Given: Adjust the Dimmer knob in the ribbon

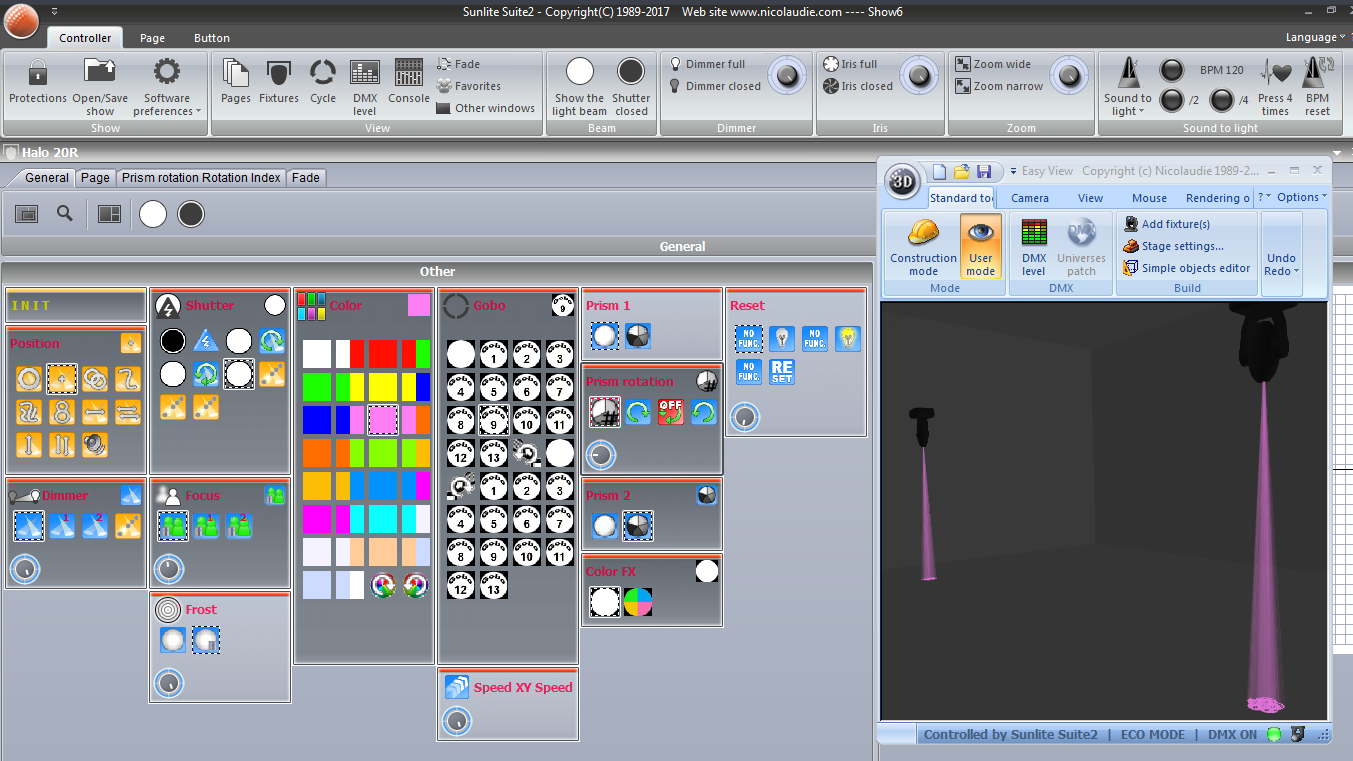Looking at the screenshot, I should click(x=788, y=75).
